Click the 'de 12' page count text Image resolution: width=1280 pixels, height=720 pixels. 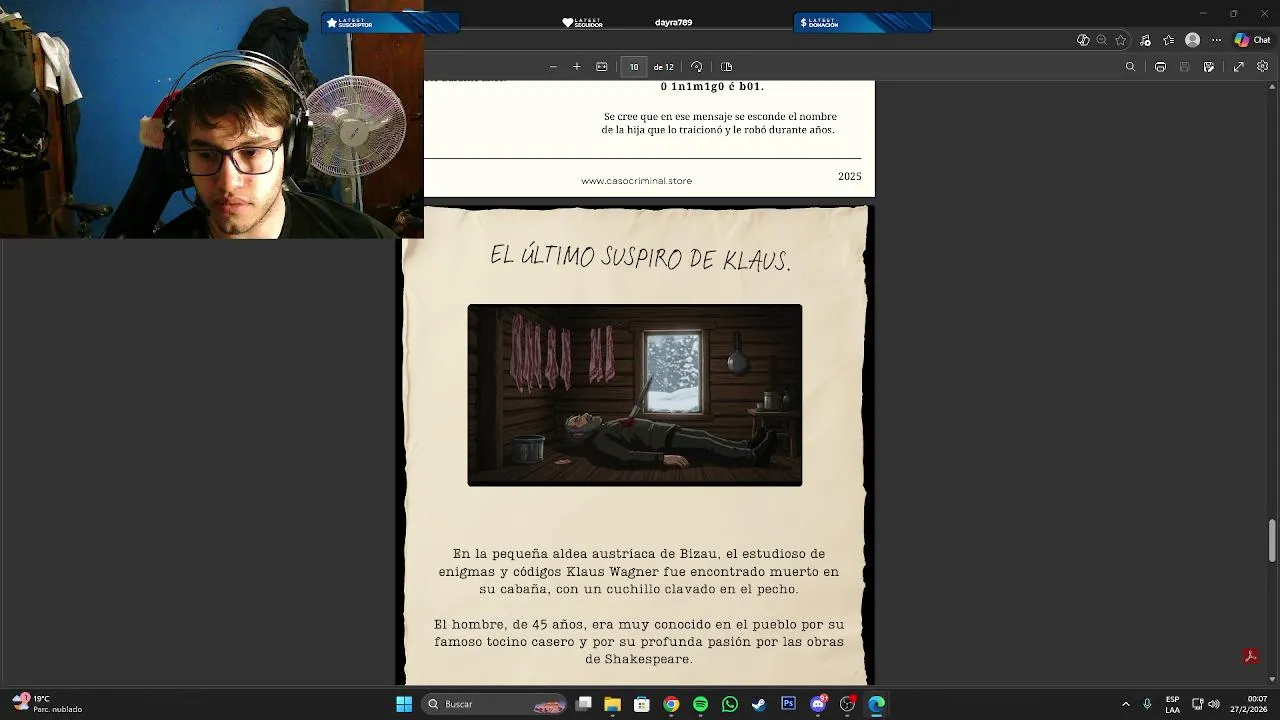(x=664, y=67)
